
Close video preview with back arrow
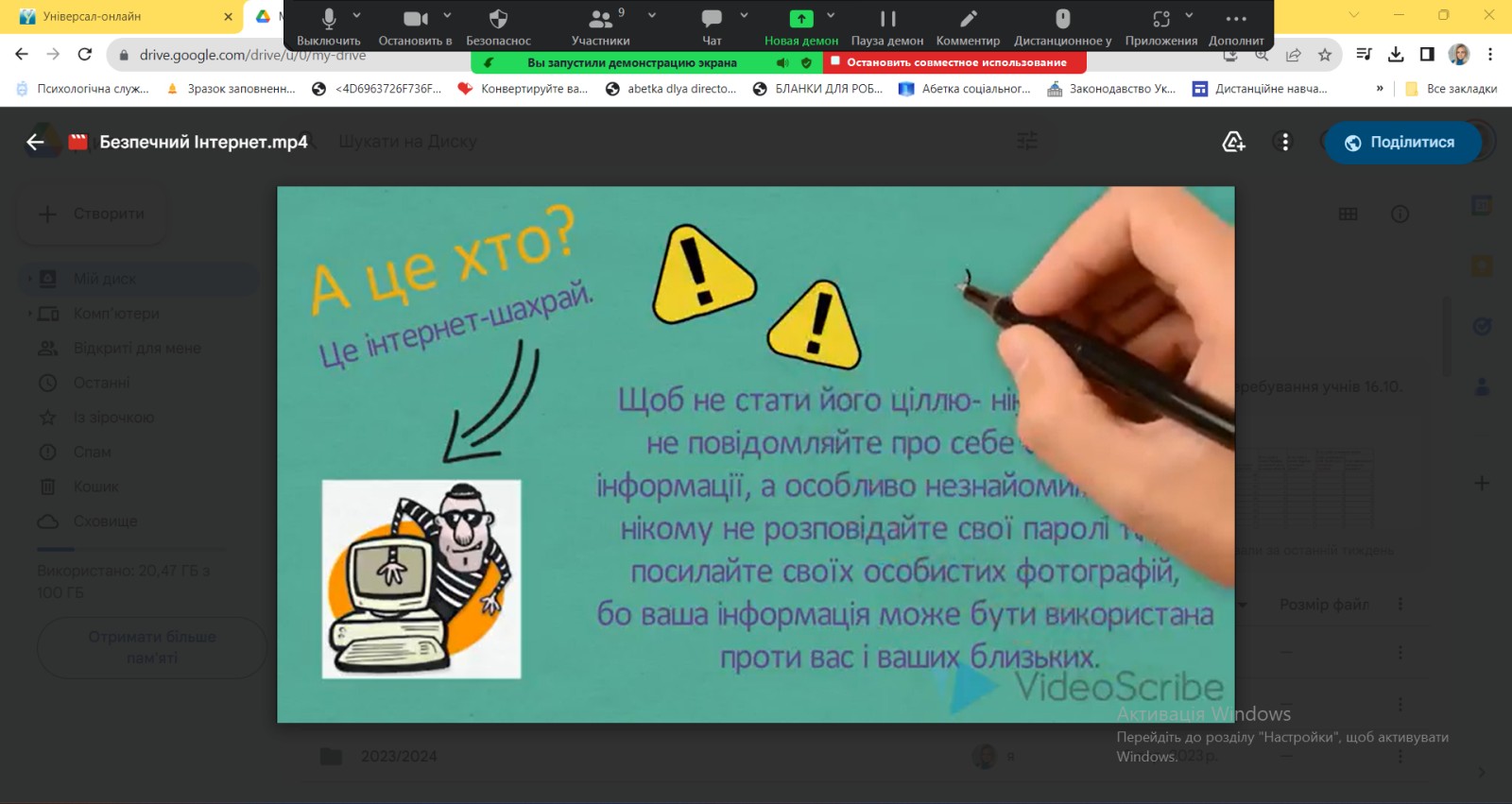(36, 142)
